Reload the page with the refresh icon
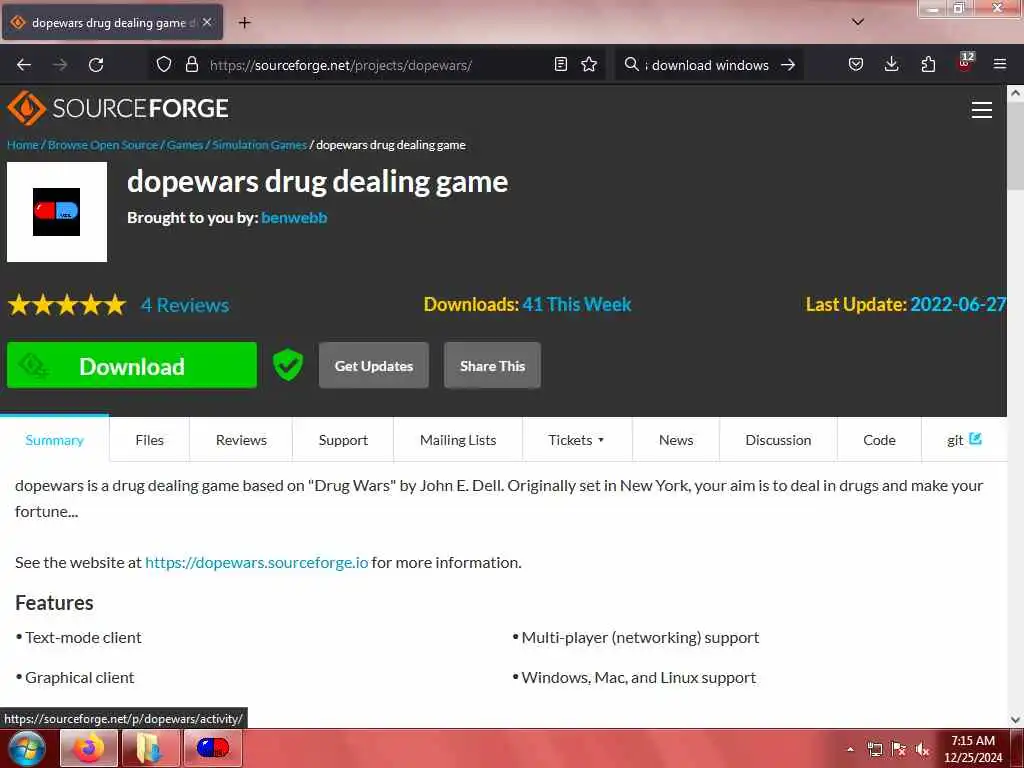Screen dimensions: 1024x768 pos(96,65)
